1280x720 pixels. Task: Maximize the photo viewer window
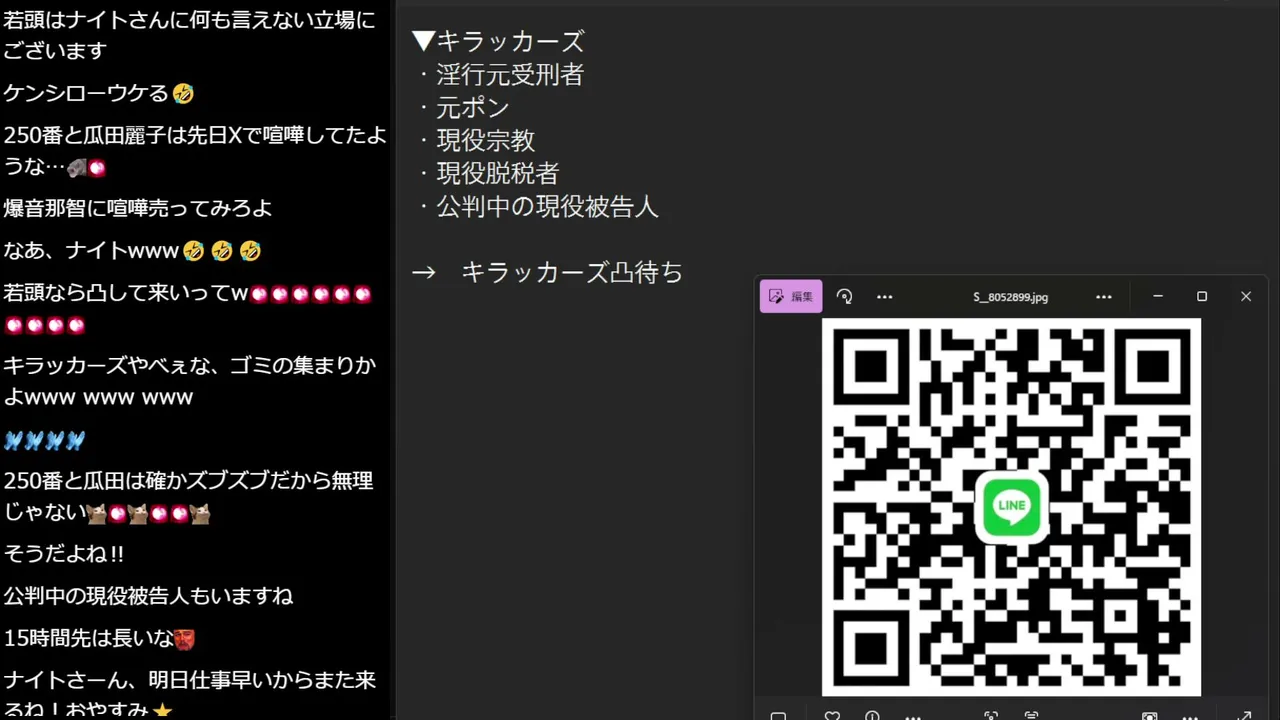click(1202, 296)
